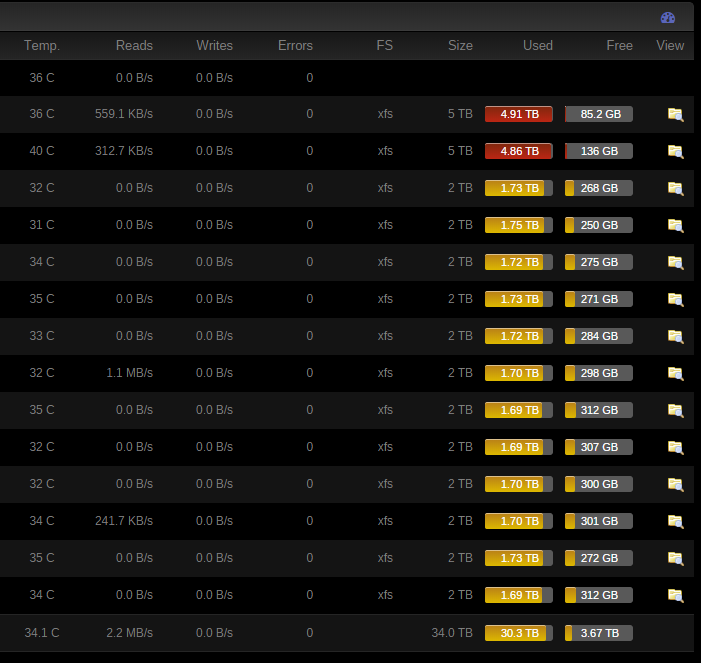Image resolution: width=701 pixels, height=663 pixels.
Task: Click the Used column header
Action: coord(538,46)
